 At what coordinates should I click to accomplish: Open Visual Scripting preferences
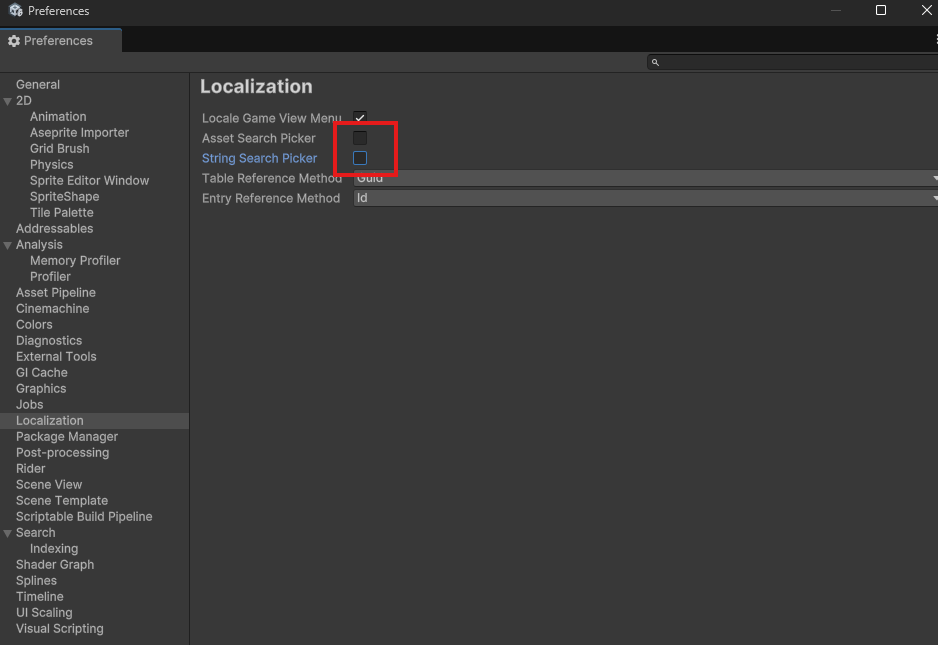(x=60, y=629)
